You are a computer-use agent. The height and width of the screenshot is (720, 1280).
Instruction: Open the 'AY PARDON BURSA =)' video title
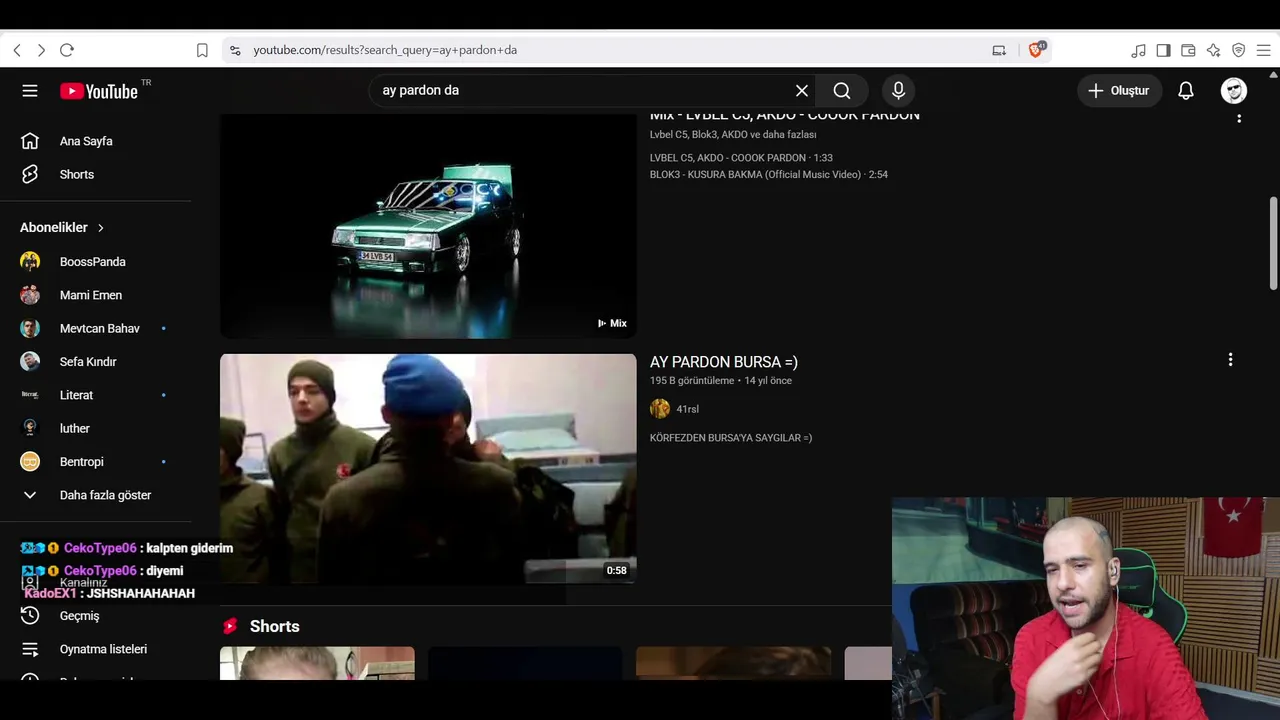click(x=724, y=362)
